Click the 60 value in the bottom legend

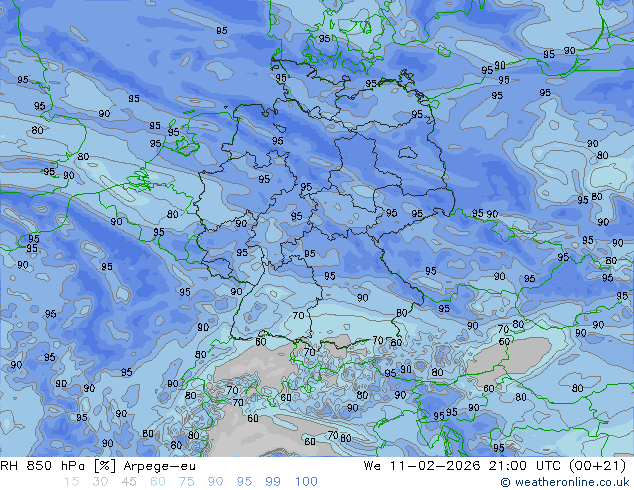tap(158, 482)
